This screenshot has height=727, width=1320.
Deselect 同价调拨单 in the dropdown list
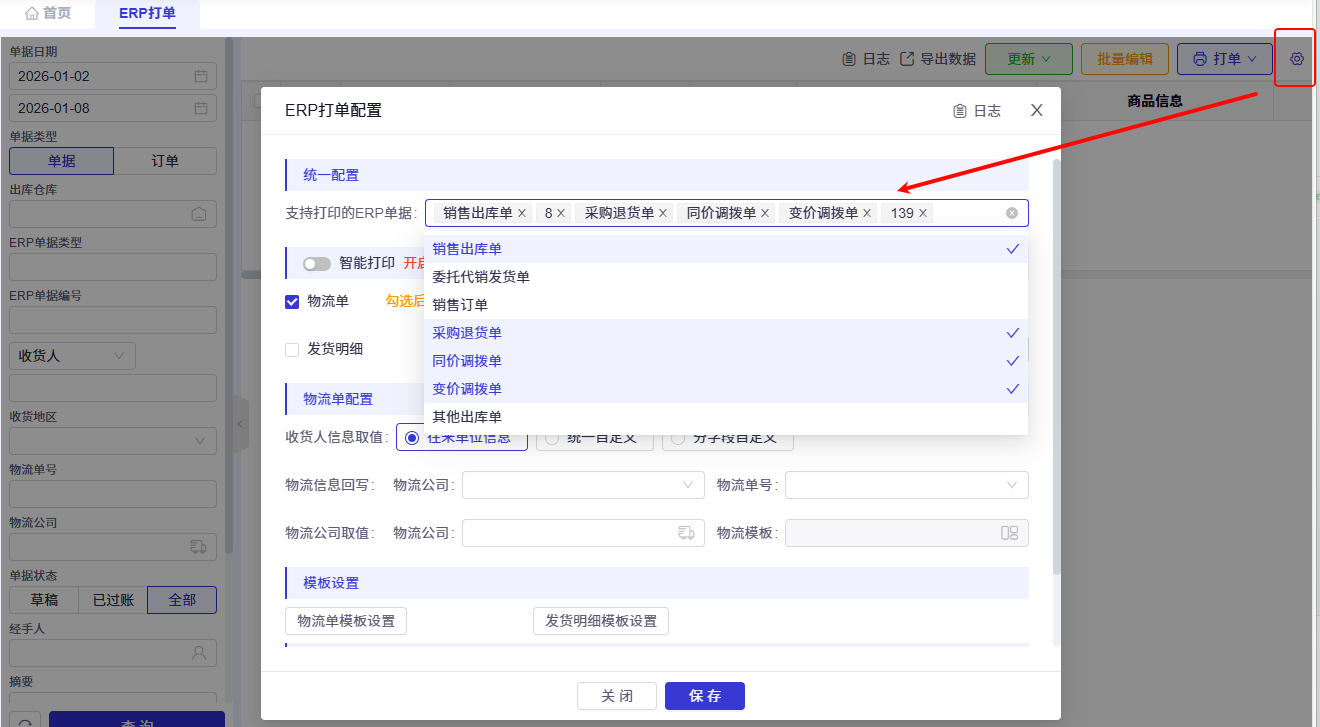pyautogui.click(x=726, y=361)
